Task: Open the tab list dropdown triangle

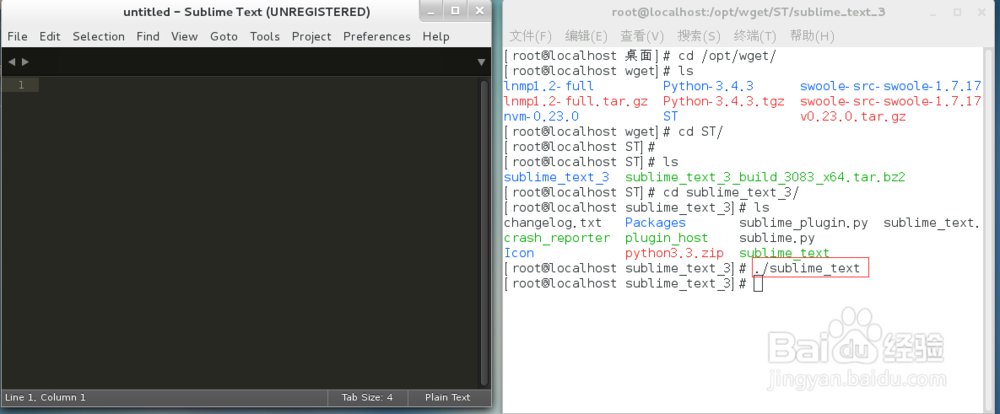Action: pyautogui.click(x=481, y=62)
